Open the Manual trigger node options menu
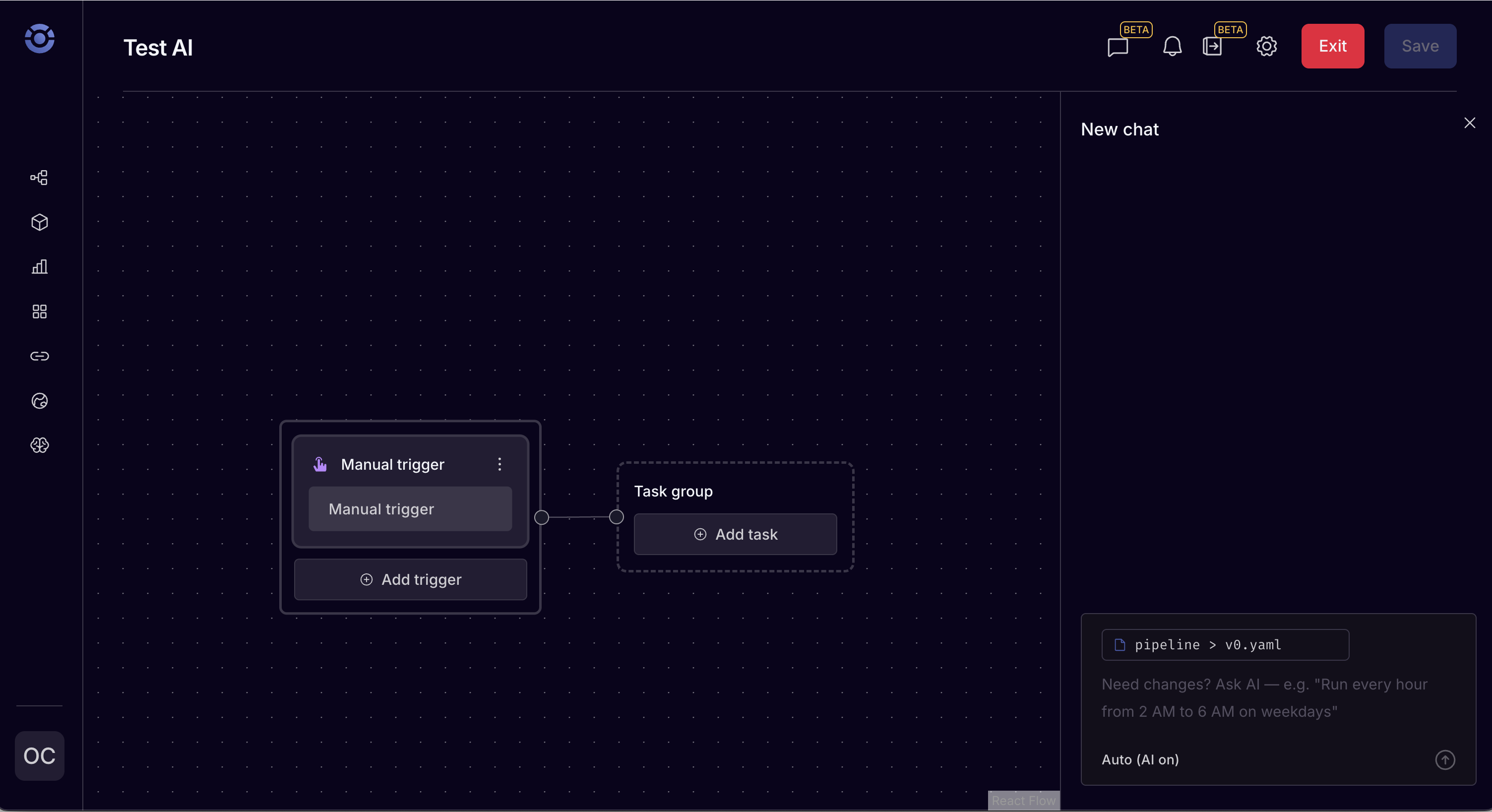Image resolution: width=1492 pixels, height=812 pixels. 499,463
